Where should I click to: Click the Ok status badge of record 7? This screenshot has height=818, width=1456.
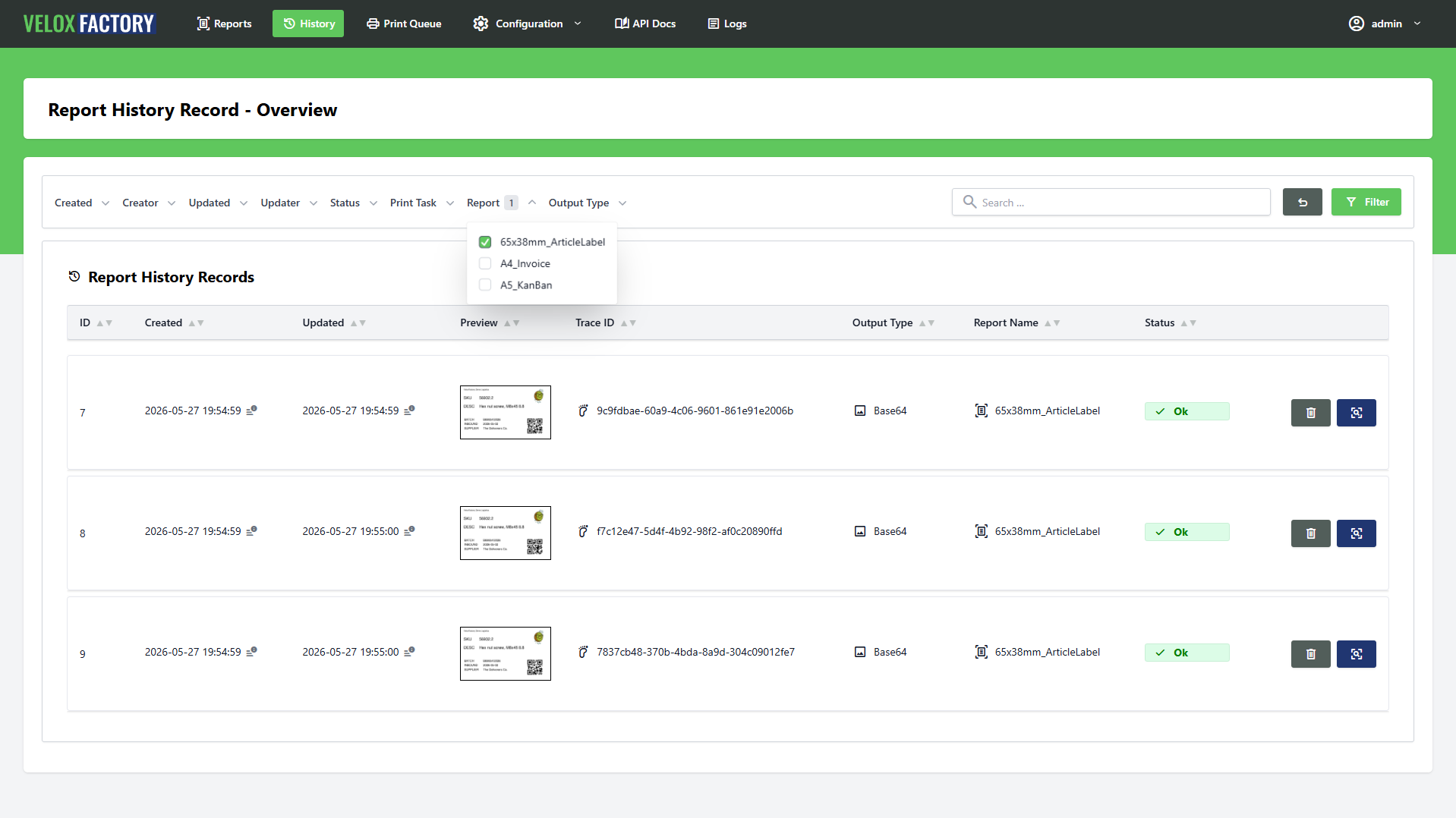[x=1187, y=411]
